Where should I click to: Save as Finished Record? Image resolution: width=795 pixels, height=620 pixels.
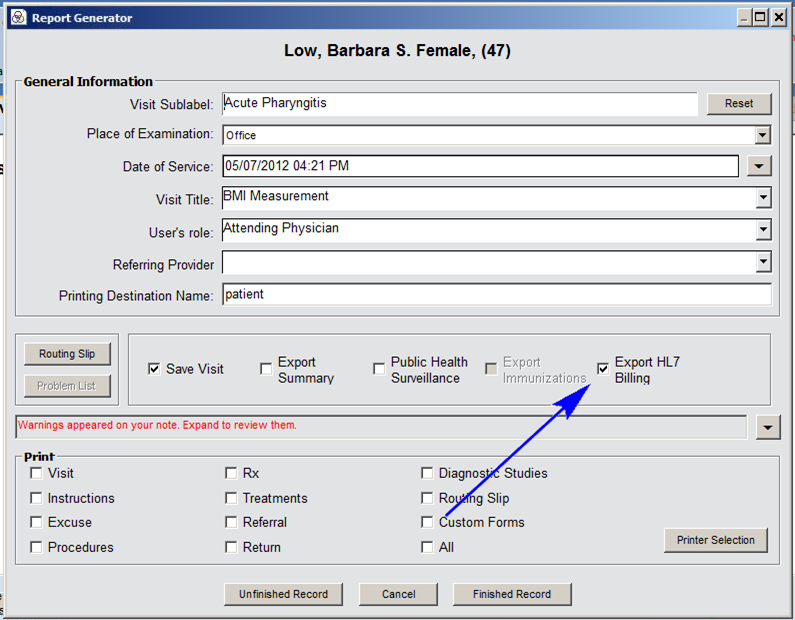coord(512,594)
